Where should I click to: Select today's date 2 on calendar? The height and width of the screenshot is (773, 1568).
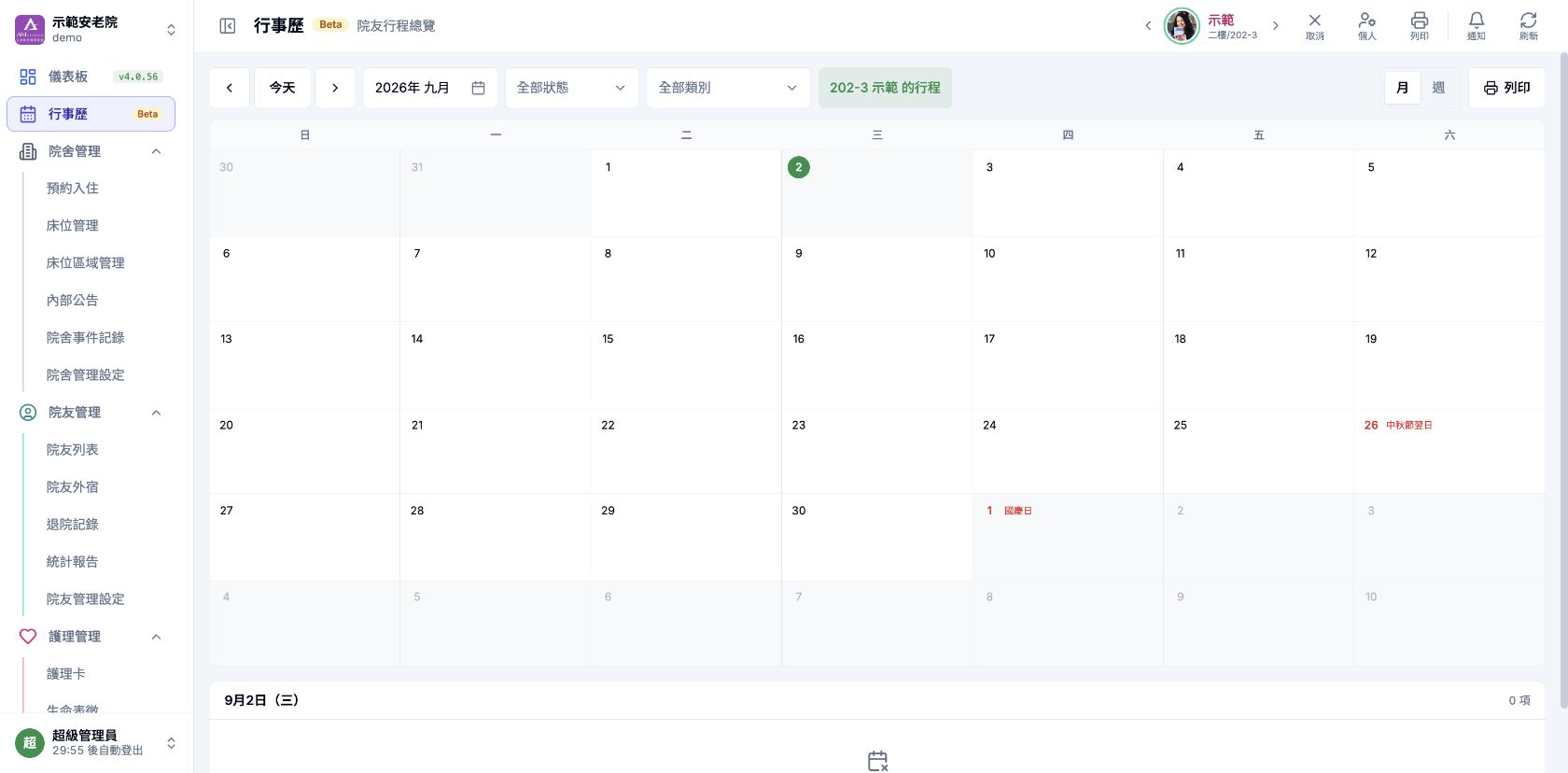point(799,167)
